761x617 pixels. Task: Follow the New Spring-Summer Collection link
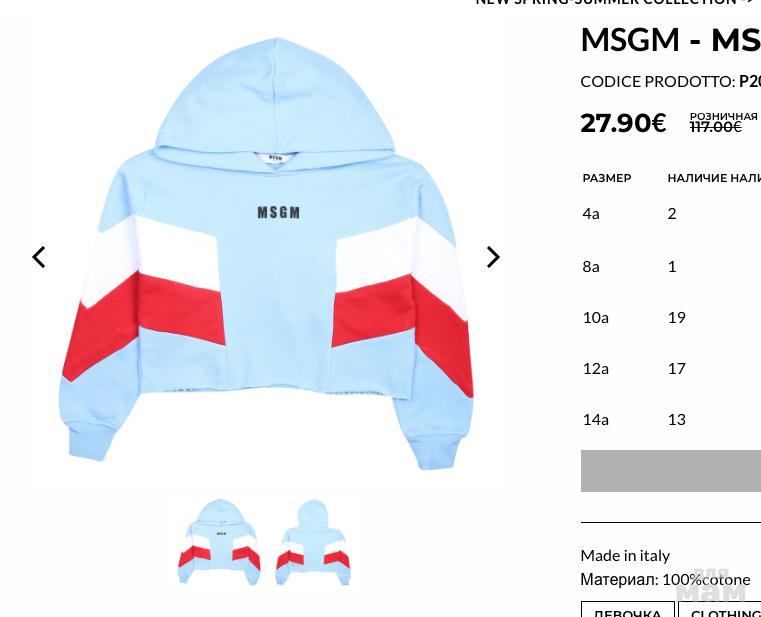tap(618, 2)
